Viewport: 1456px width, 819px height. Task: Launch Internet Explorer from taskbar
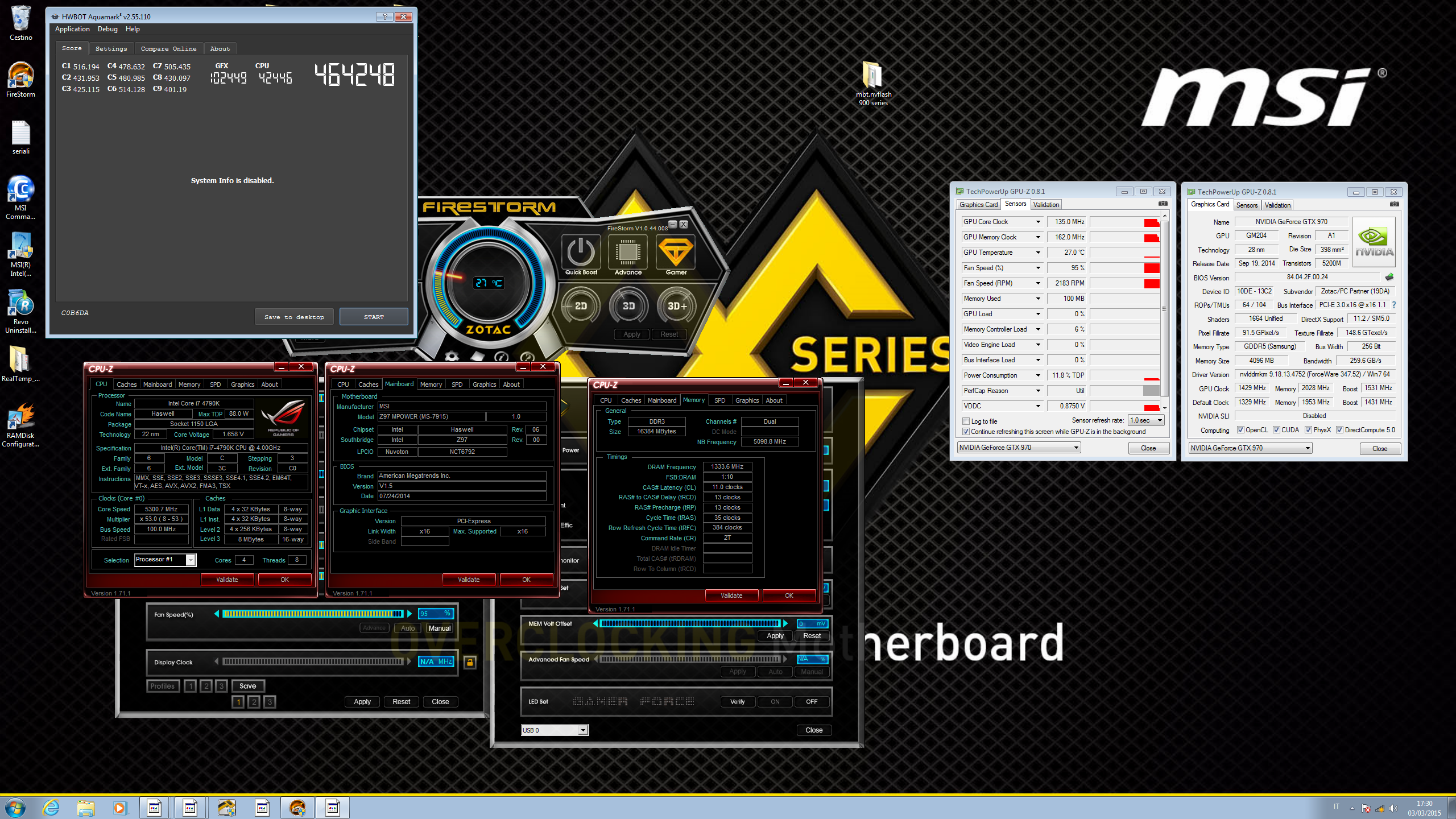point(51,808)
